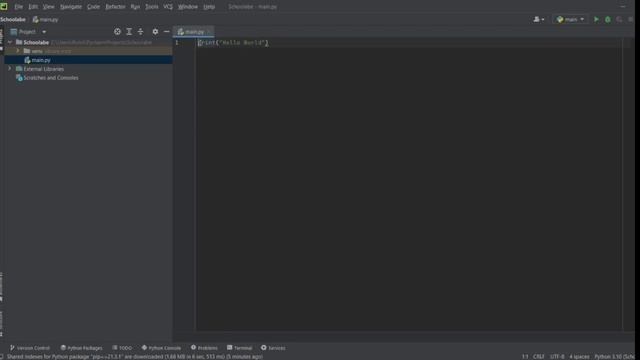The width and height of the screenshot is (640, 360).
Task: Click the CRLF line separator in status bar
Action: (538, 356)
